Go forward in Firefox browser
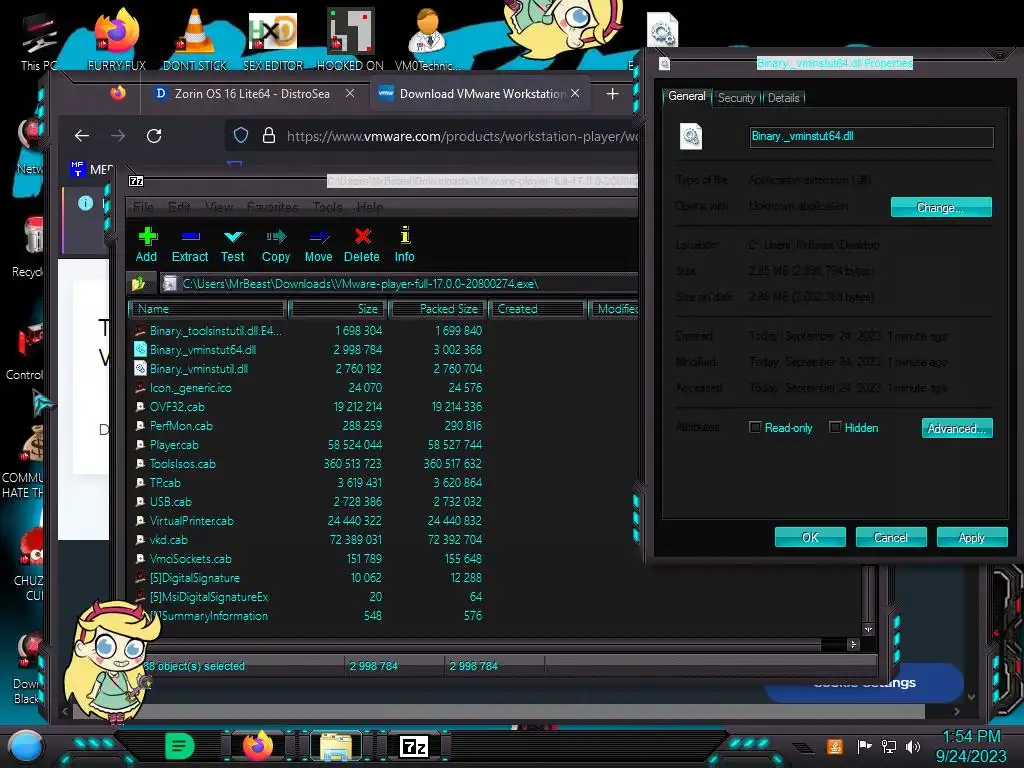1024x768 pixels. pos(118,136)
